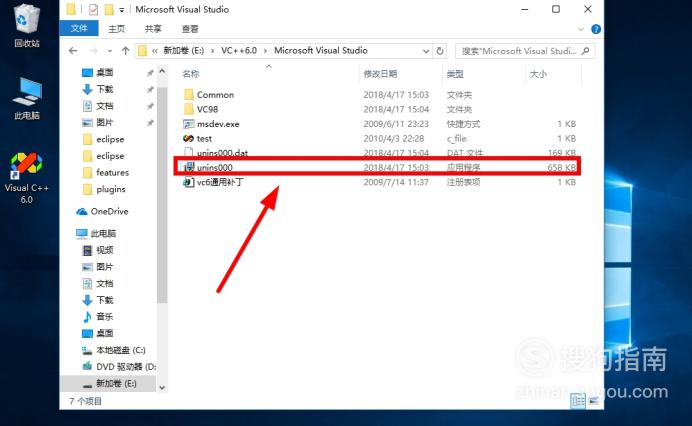Select the unins000.dat file
Screen dimensions: 692x426
pyautogui.click(x=222, y=153)
